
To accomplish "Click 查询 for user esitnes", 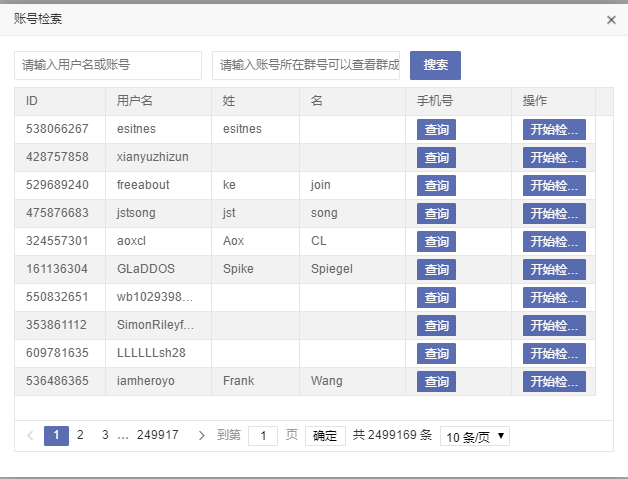I will coord(436,129).
